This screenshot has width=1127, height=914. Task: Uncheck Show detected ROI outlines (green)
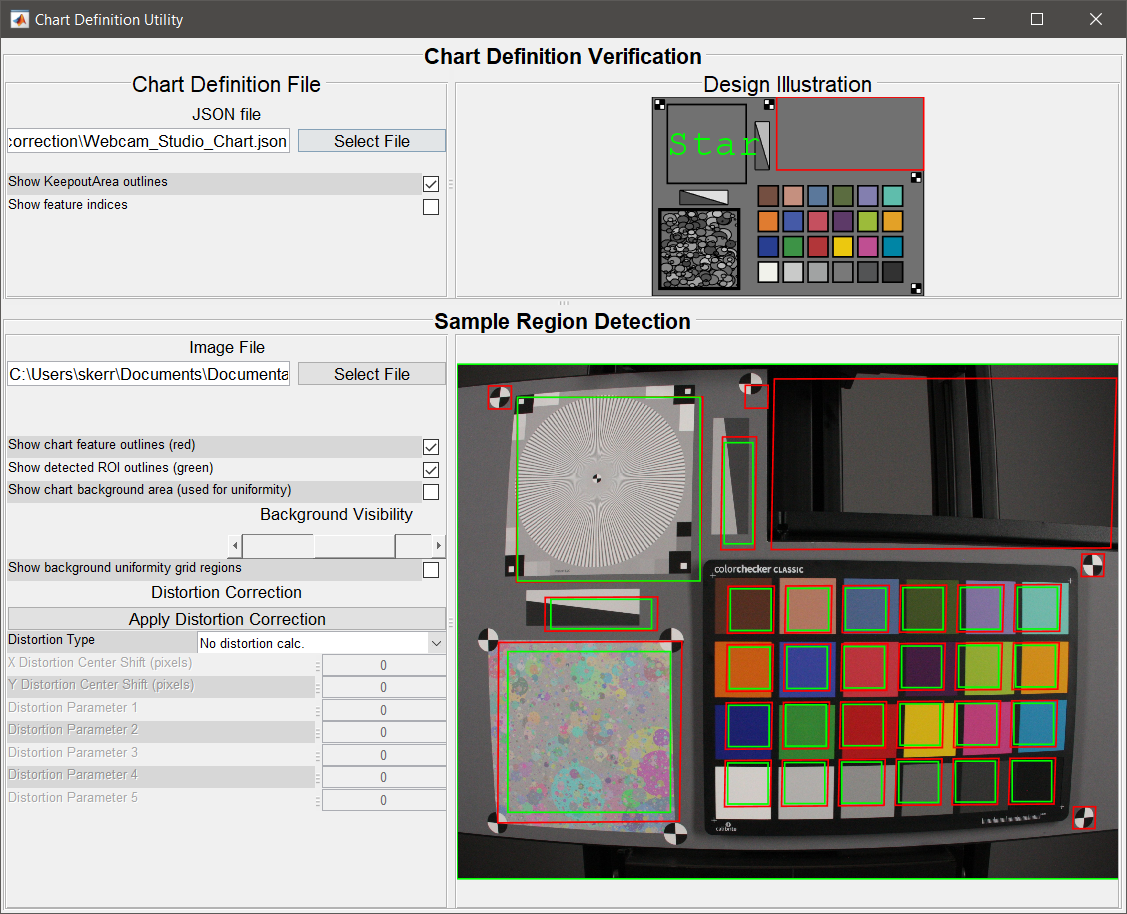point(431,469)
